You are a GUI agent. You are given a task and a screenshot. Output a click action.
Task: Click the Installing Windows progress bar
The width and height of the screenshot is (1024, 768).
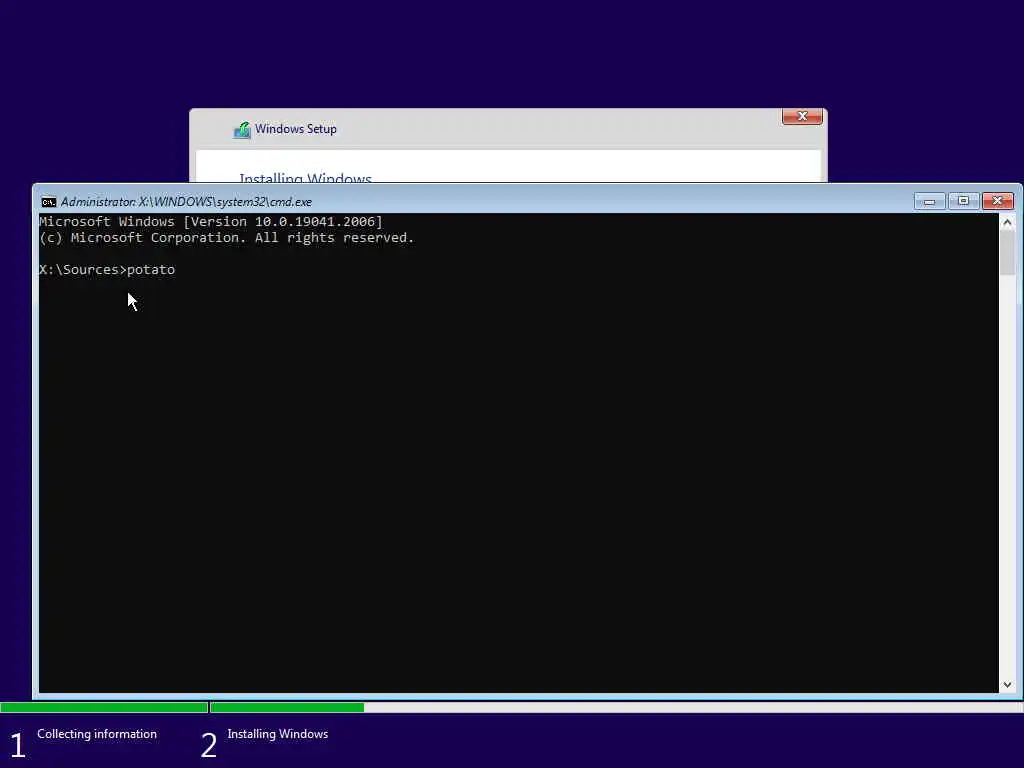[616, 707]
